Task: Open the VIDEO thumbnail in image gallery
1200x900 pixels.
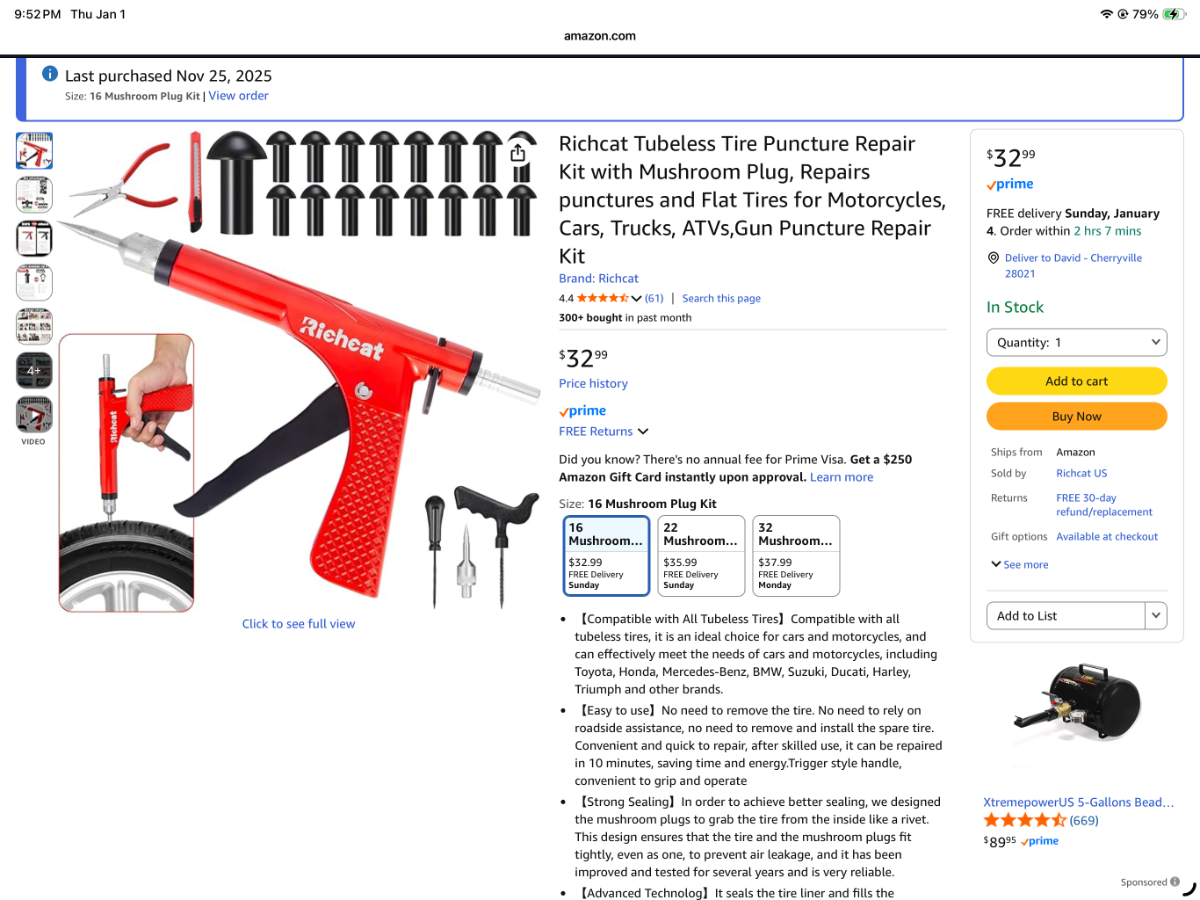Action: (x=34, y=415)
